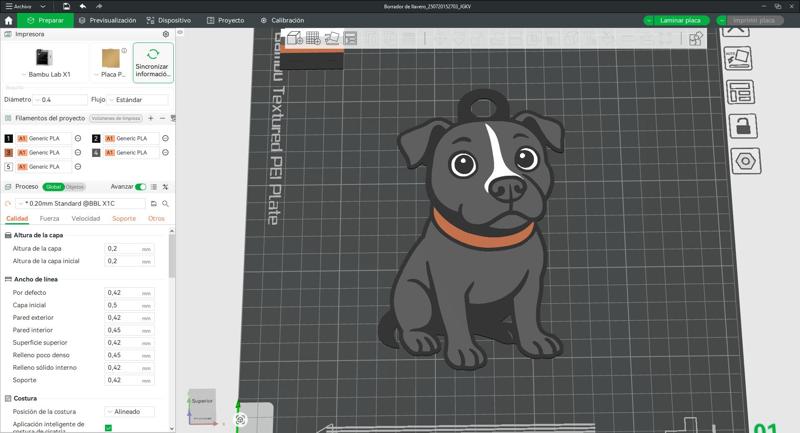Click the save process preset icon
This screenshot has width=800, height=433.
[154, 203]
